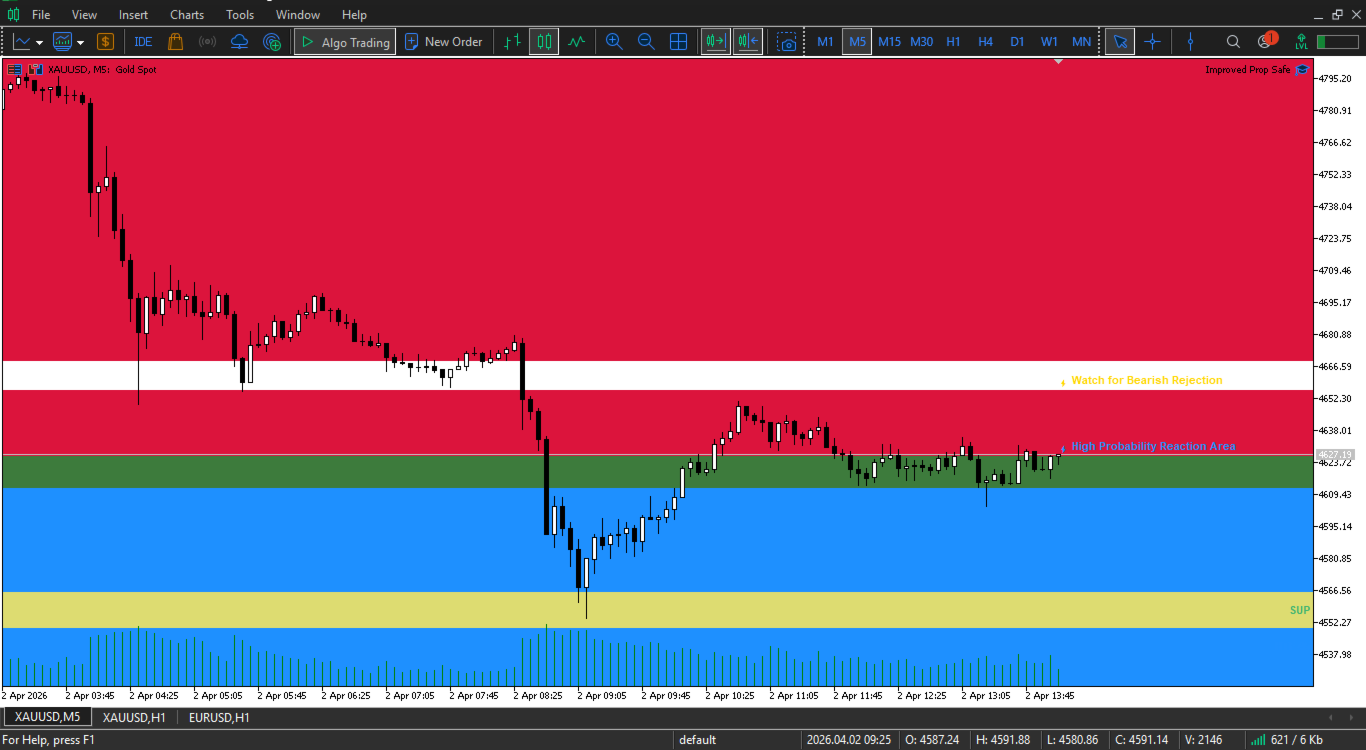Zoom out on the chart
Image resolution: width=1366 pixels, height=750 pixels.
click(646, 42)
